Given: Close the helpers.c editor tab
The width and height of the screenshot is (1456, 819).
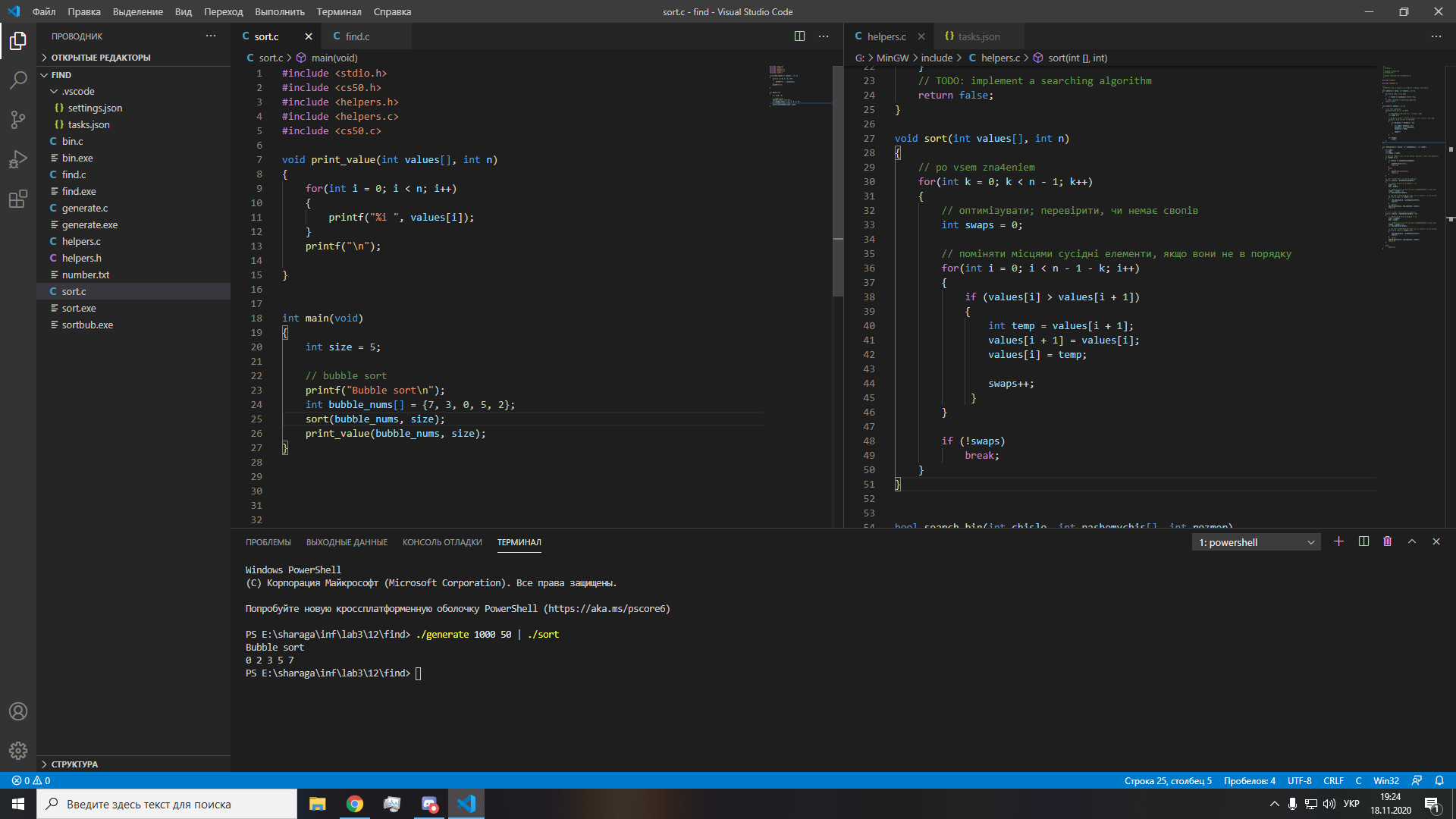Looking at the screenshot, I should click(x=921, y=36).
